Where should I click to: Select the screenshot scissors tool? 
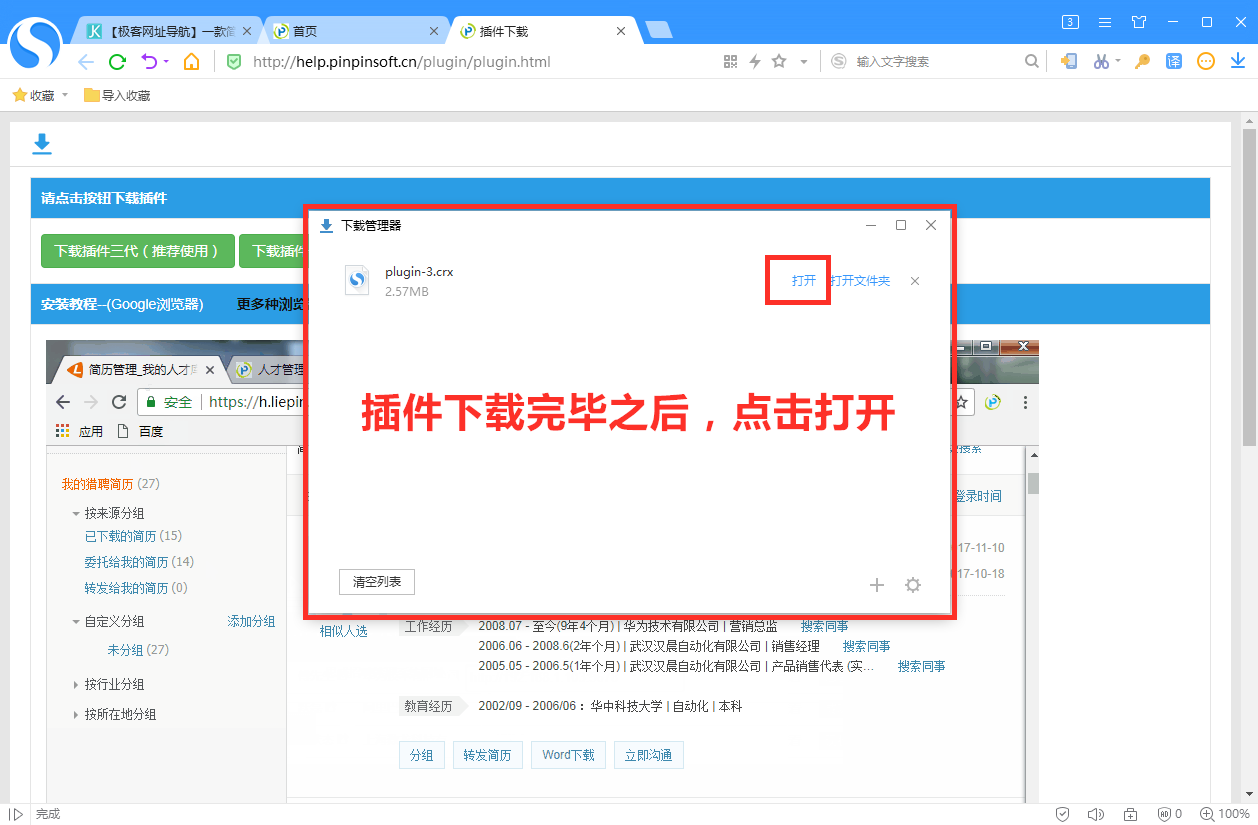coord(1100,61)
